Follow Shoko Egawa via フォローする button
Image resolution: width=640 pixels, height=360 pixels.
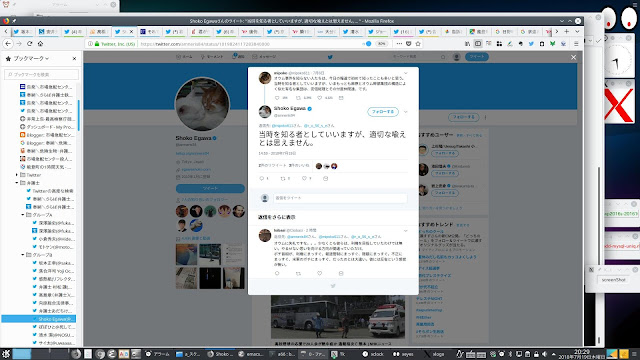tap(383, 111)
